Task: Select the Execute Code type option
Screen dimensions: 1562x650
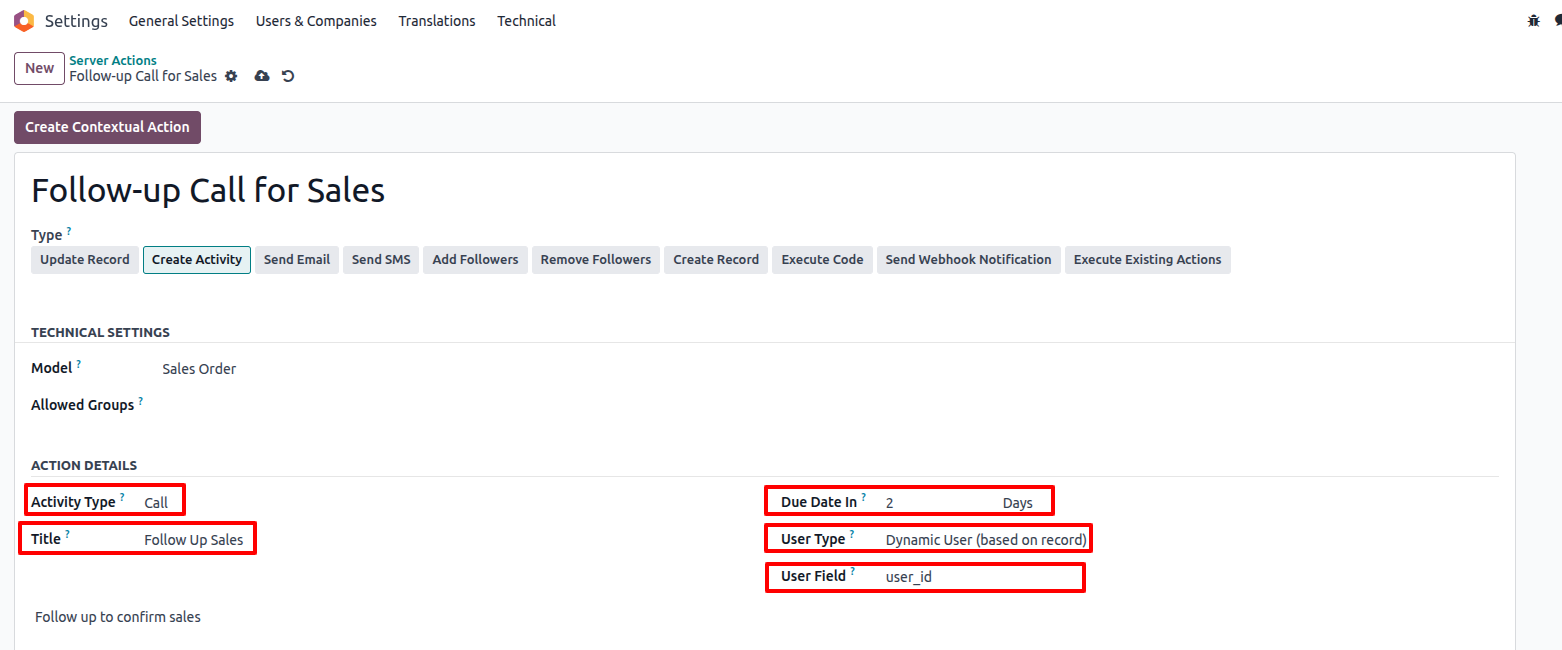Action: point(822,260)
